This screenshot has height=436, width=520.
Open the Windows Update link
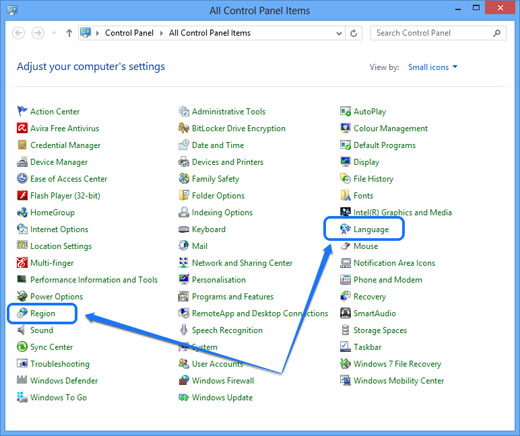(x=222, y=397)
